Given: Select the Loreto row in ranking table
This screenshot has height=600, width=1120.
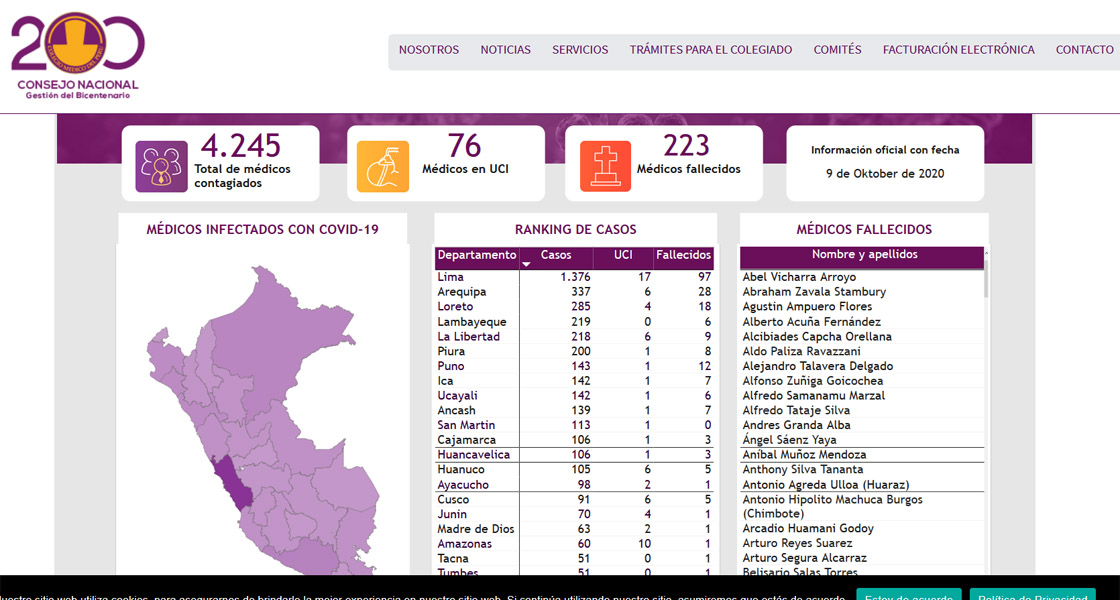Looking at the screenshot, I should [574, 306].
